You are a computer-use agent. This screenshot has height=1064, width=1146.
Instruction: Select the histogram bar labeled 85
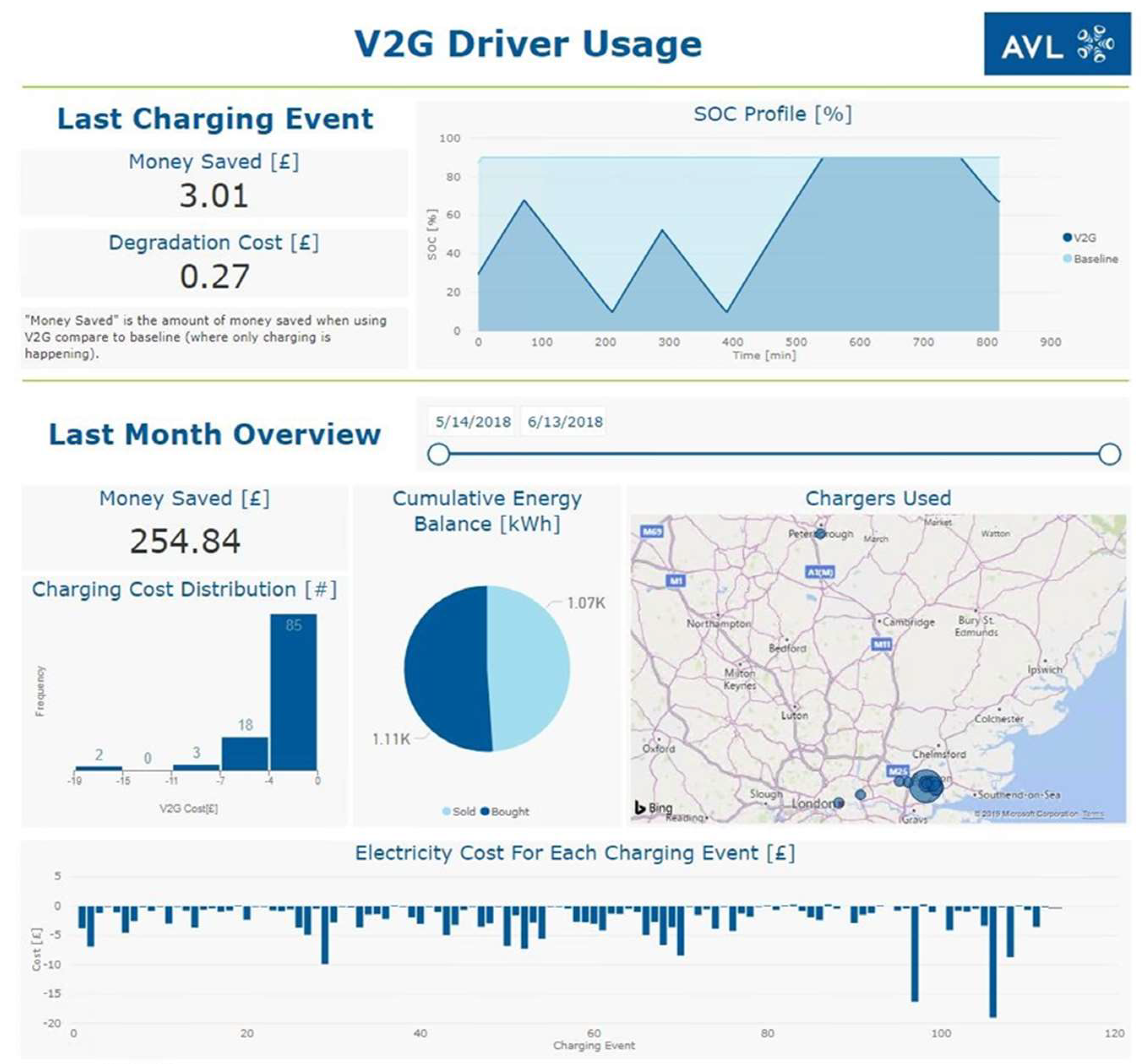point(293,692)
